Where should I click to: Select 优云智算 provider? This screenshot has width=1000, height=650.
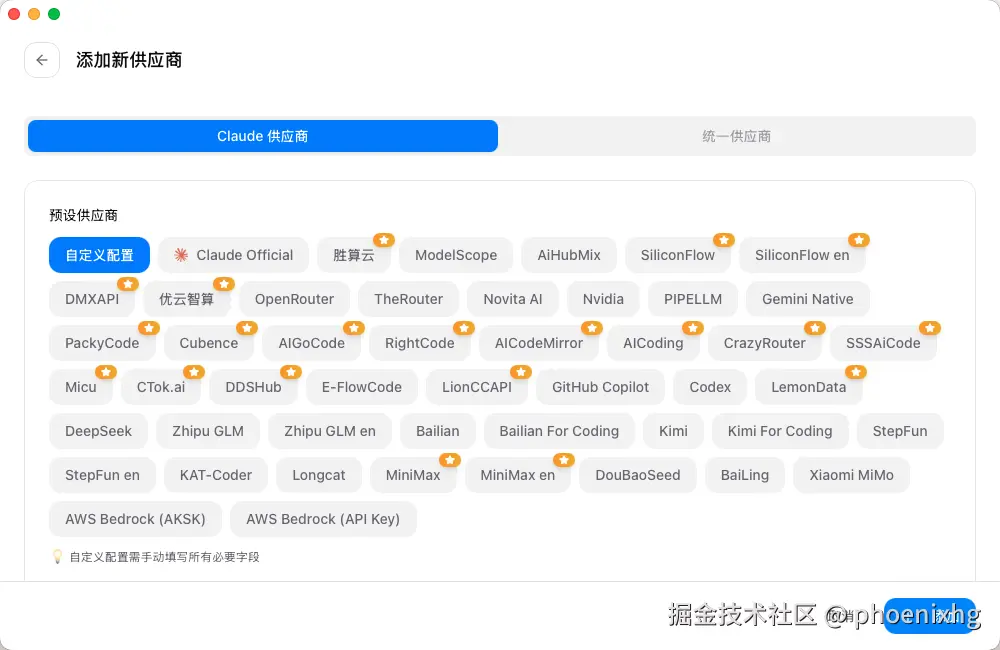point(187,299)
